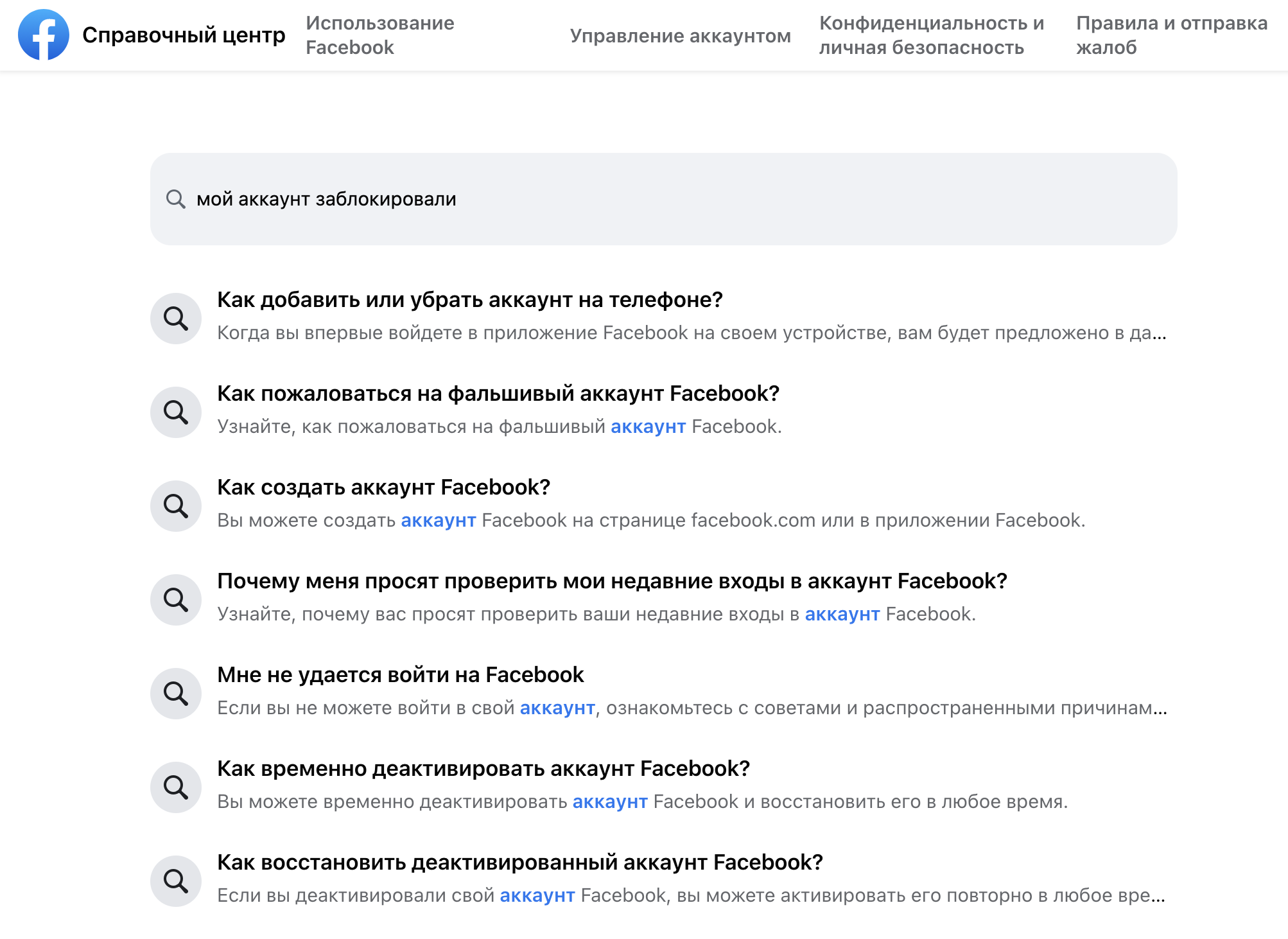The height and width of the screenshot is (939, 1288).
Task: Click search icon beside 'Как добавить или убрать аккаунт'
Action: click(176, 318)
